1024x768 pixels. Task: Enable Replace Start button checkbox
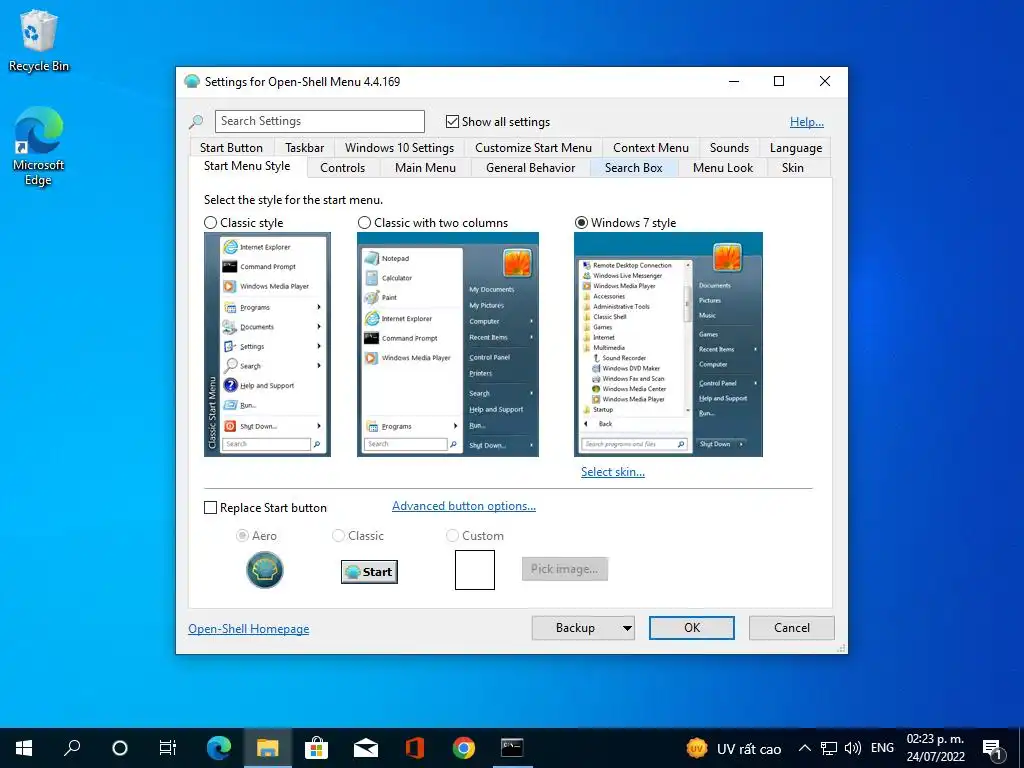point(210,507)
